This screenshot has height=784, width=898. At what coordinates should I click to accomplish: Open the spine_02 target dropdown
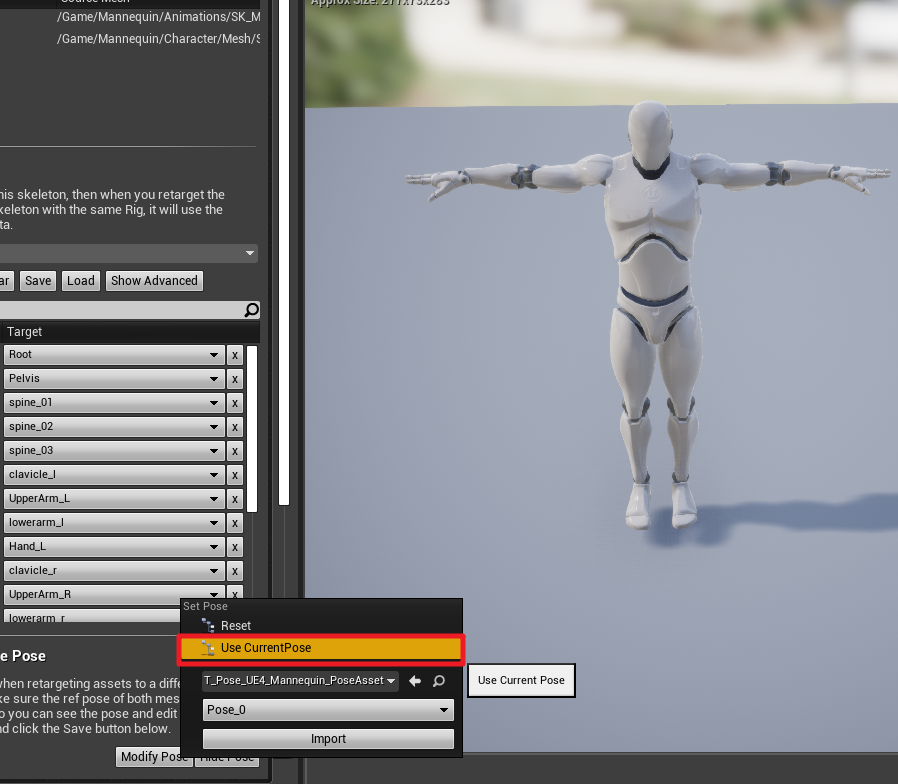click(114, 427)
